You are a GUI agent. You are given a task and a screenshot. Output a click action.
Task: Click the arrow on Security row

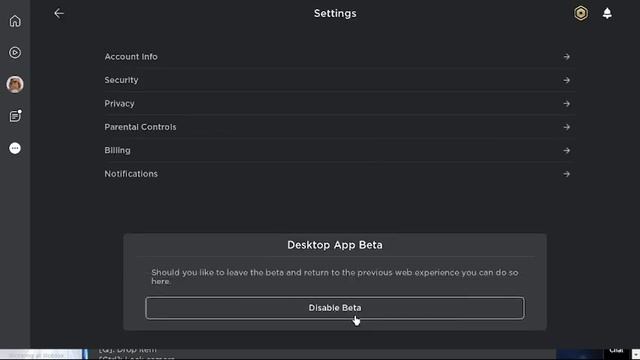[x=567, y=80]
